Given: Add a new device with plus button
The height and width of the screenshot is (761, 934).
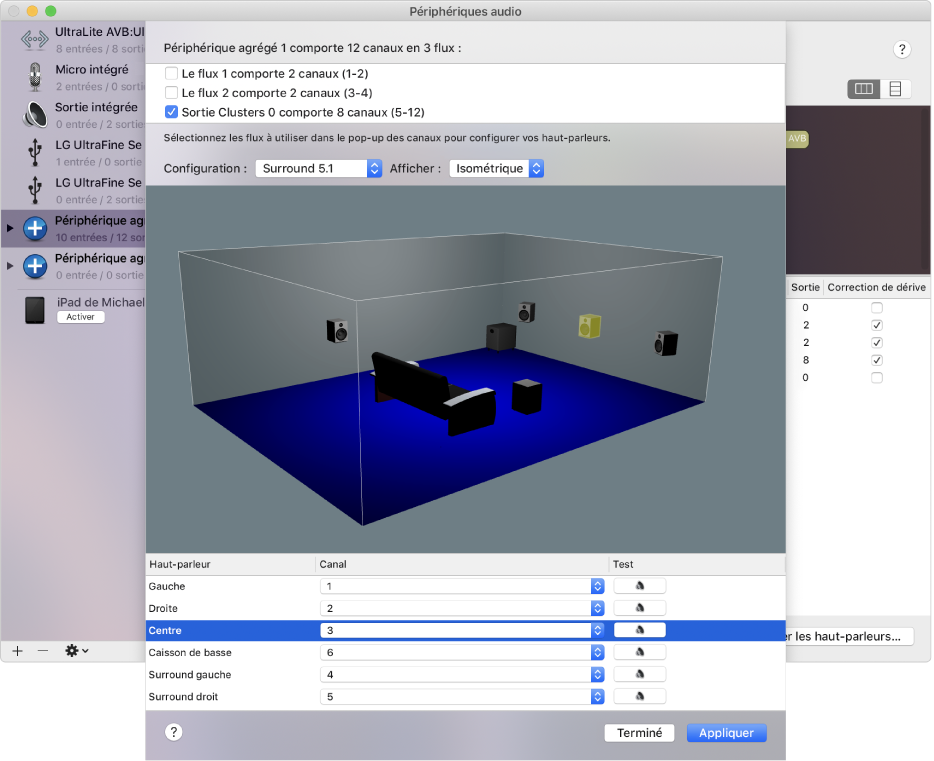Looking at the screenshot, I should (17, 650).
